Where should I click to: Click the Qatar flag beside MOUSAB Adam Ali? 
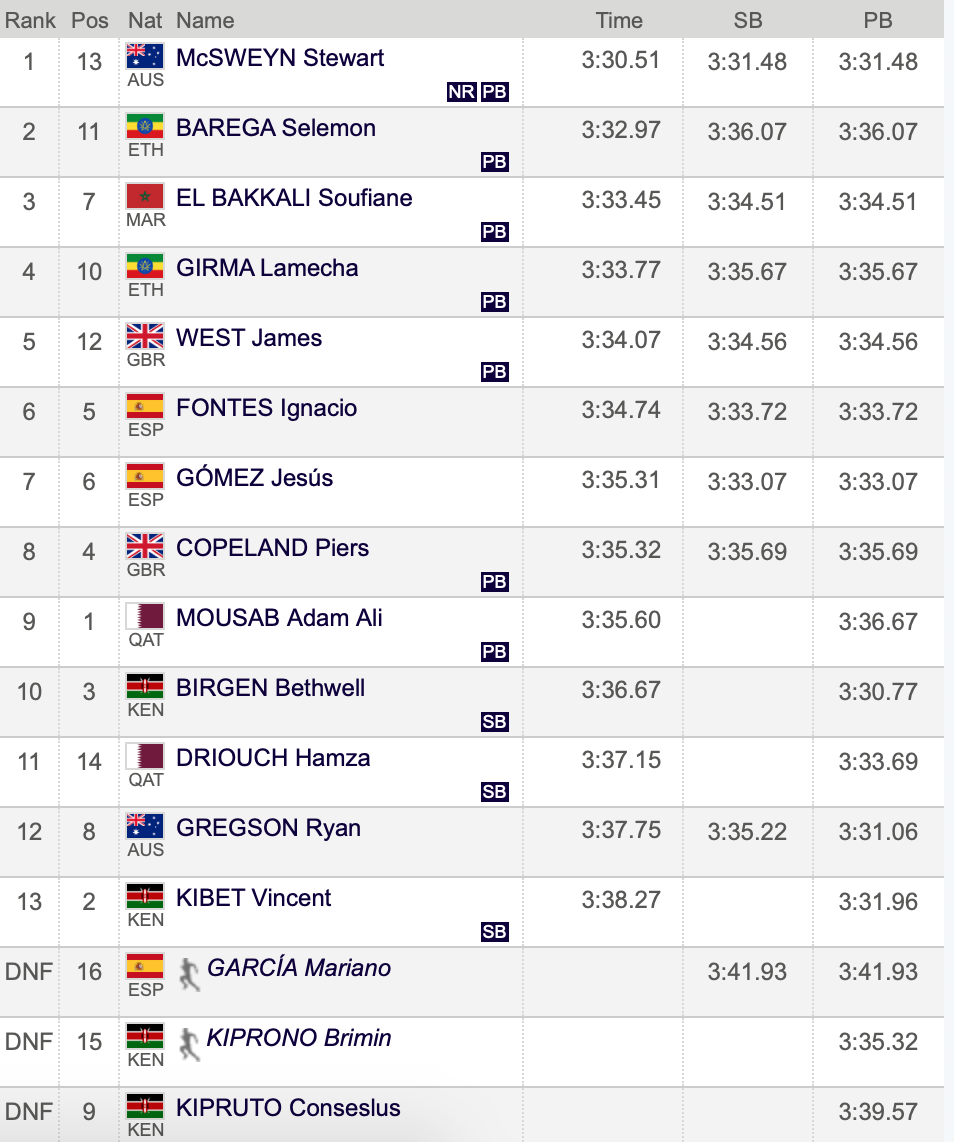pyautogui.click(x=145, y=616)
